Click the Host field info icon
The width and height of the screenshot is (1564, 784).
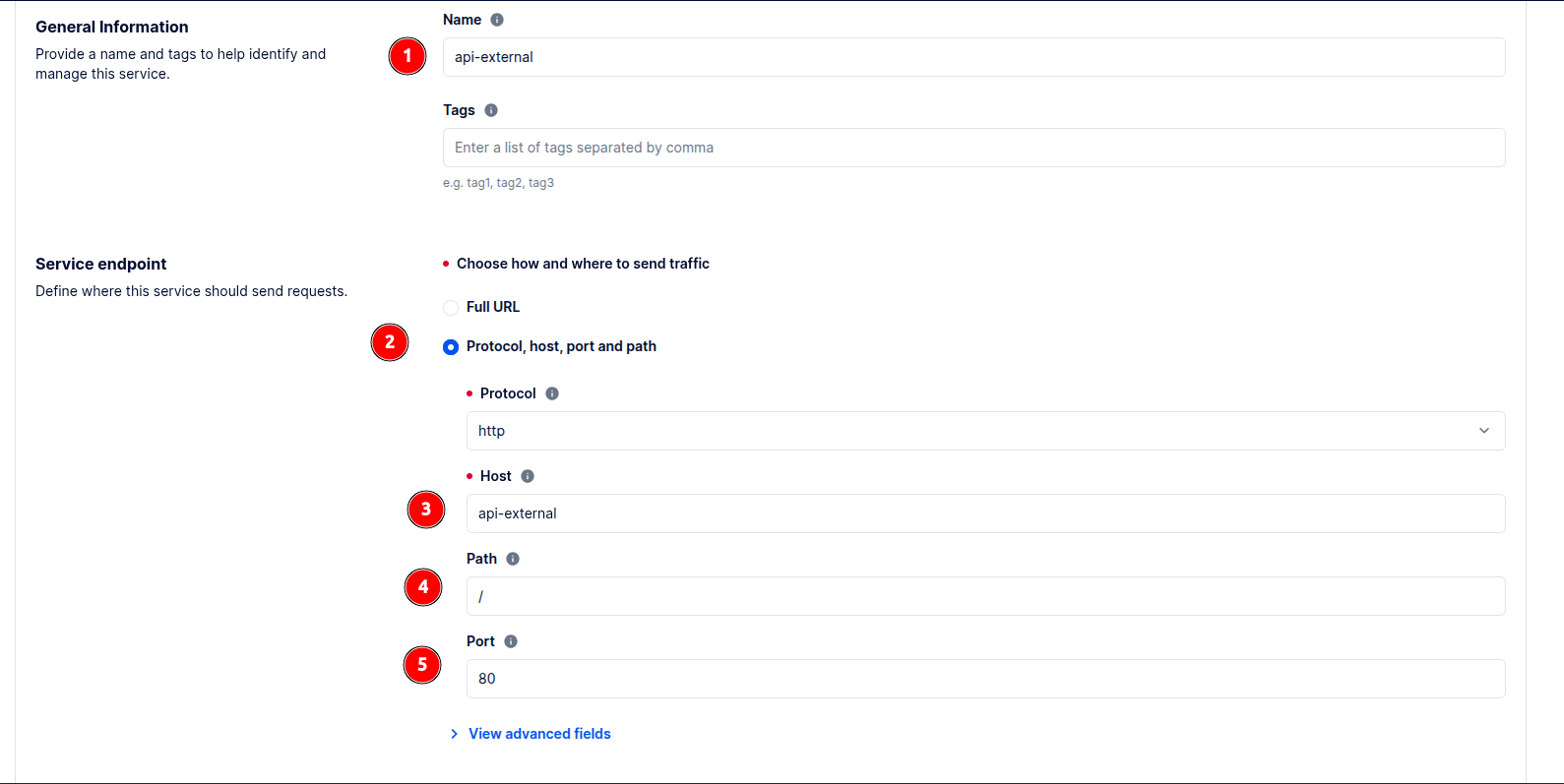point(528,476)
